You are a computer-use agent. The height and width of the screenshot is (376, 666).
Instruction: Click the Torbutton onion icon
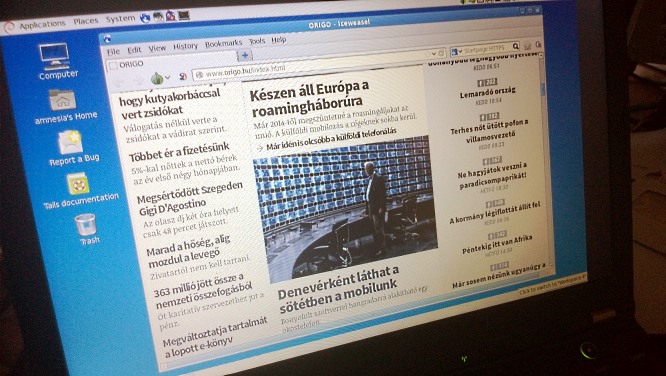[x=157, y=78]
